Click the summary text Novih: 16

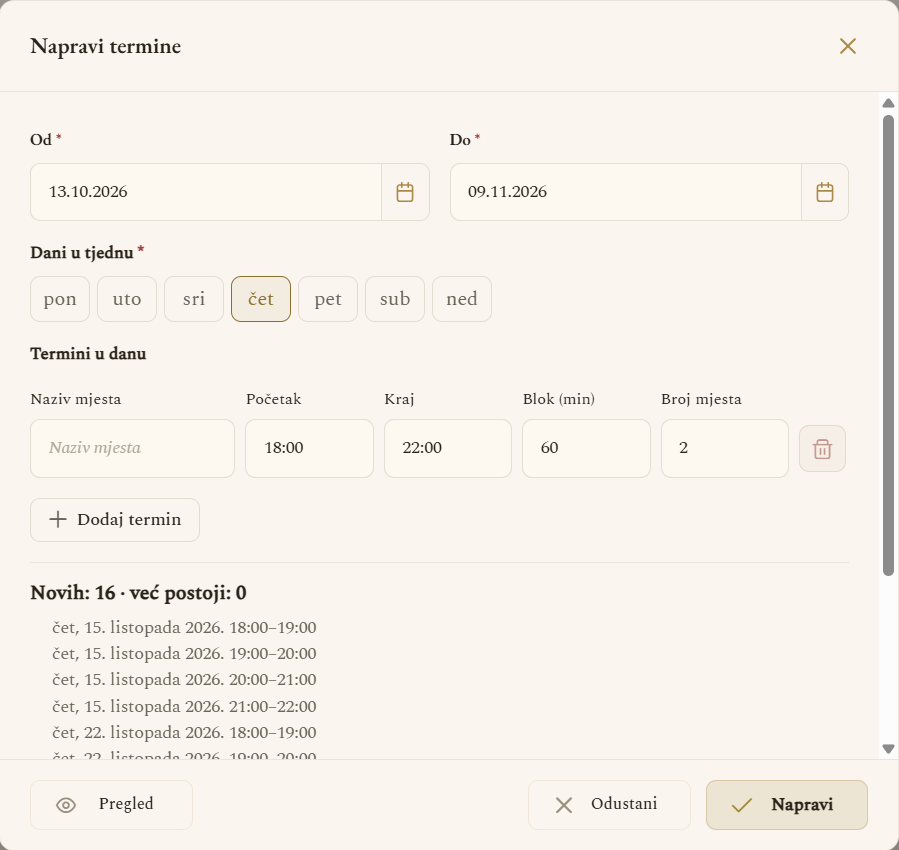[x=73, y=593]
